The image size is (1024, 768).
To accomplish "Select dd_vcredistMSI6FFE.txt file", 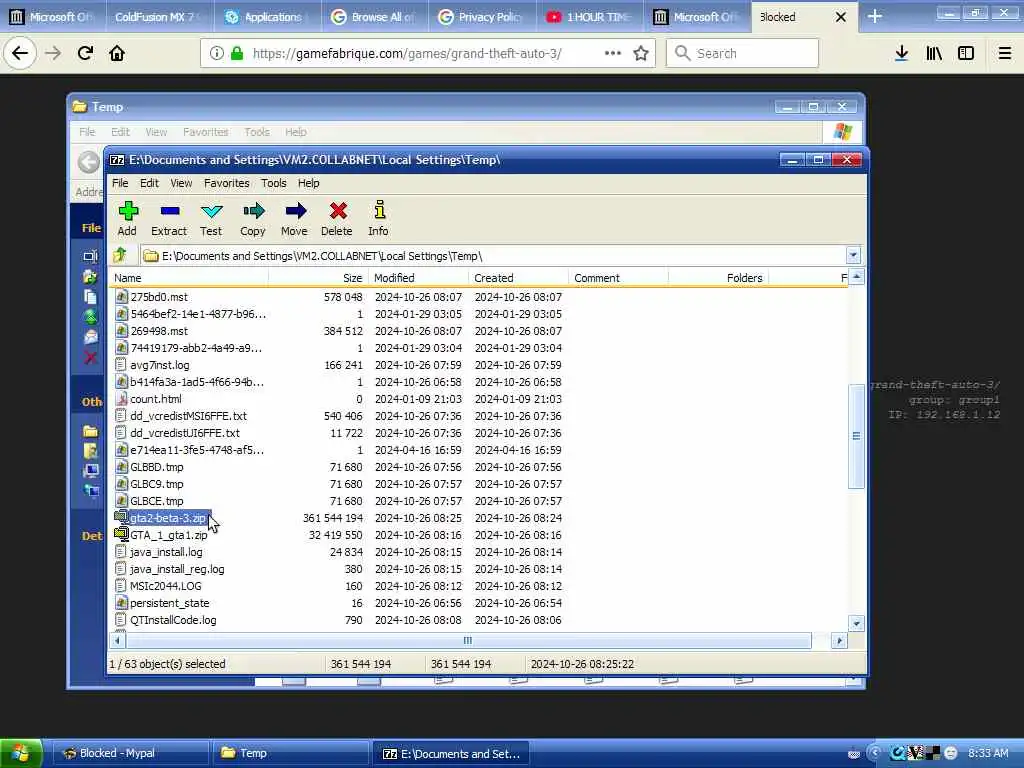I will point(188,416).
